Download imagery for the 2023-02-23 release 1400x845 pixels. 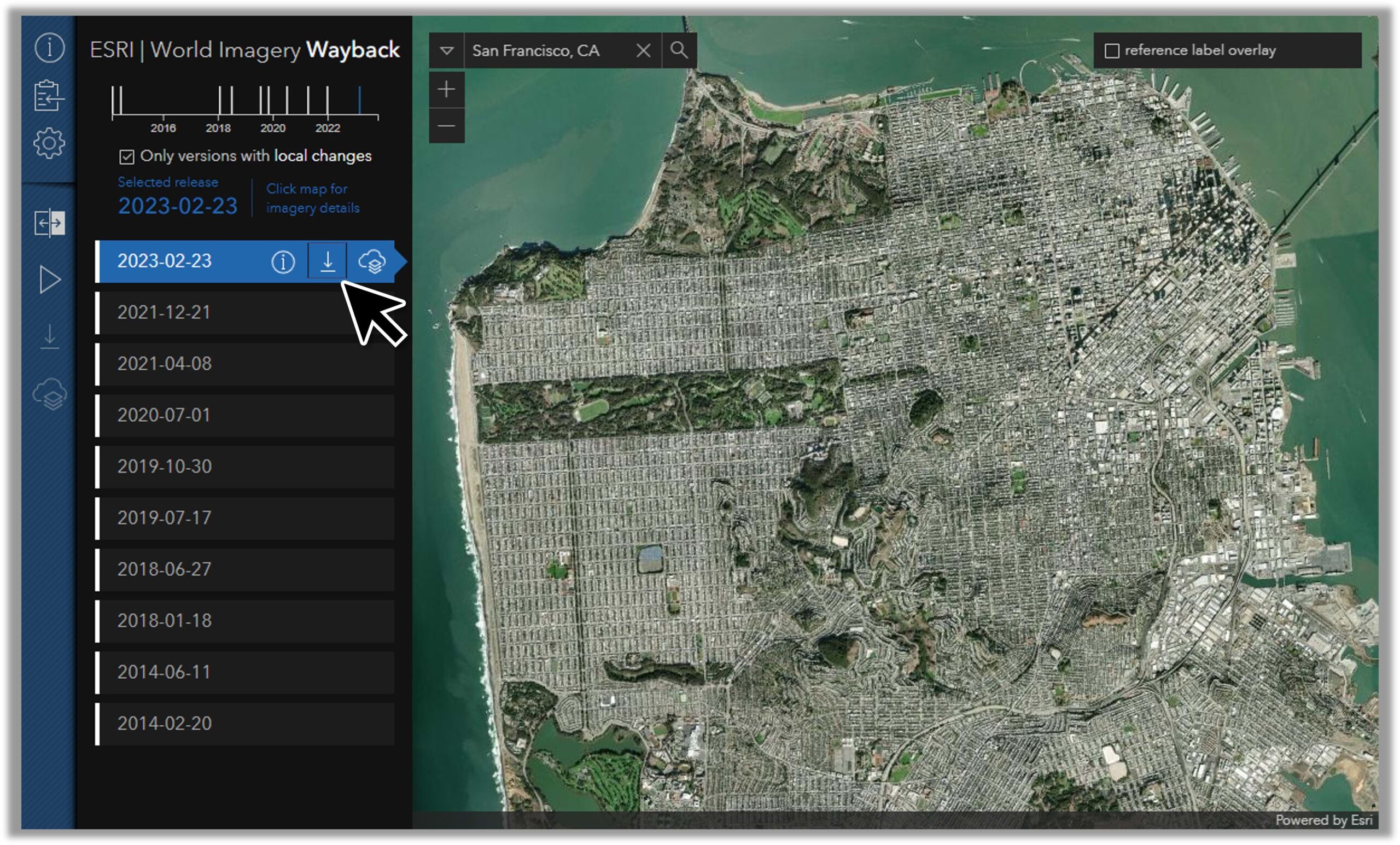point(327,261)
